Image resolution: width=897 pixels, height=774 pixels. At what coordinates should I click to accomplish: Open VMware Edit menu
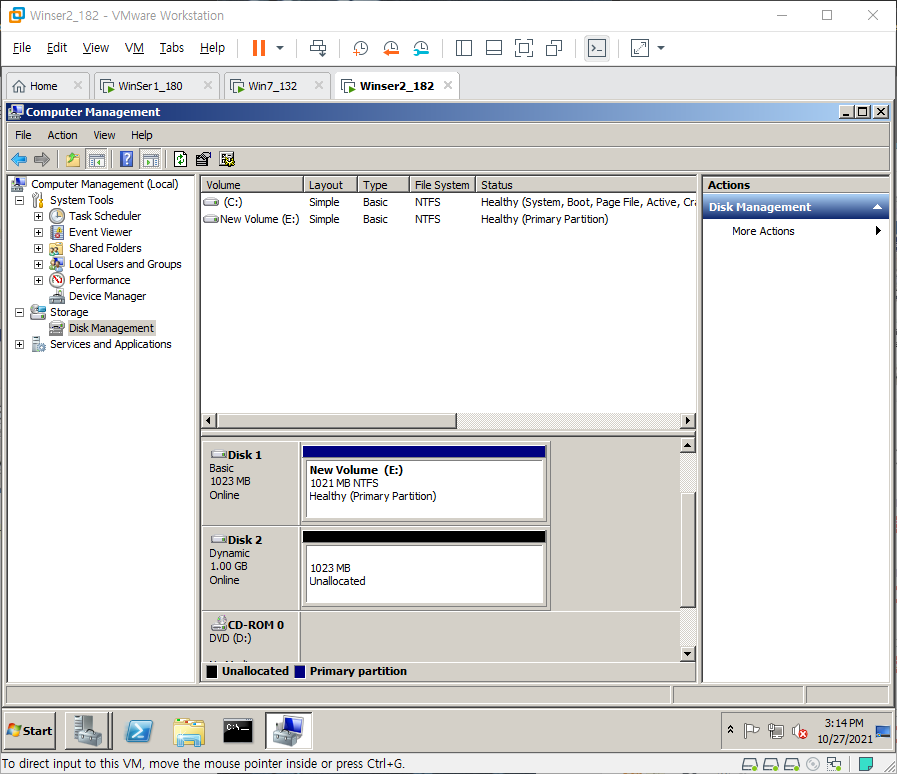(57, 48)
